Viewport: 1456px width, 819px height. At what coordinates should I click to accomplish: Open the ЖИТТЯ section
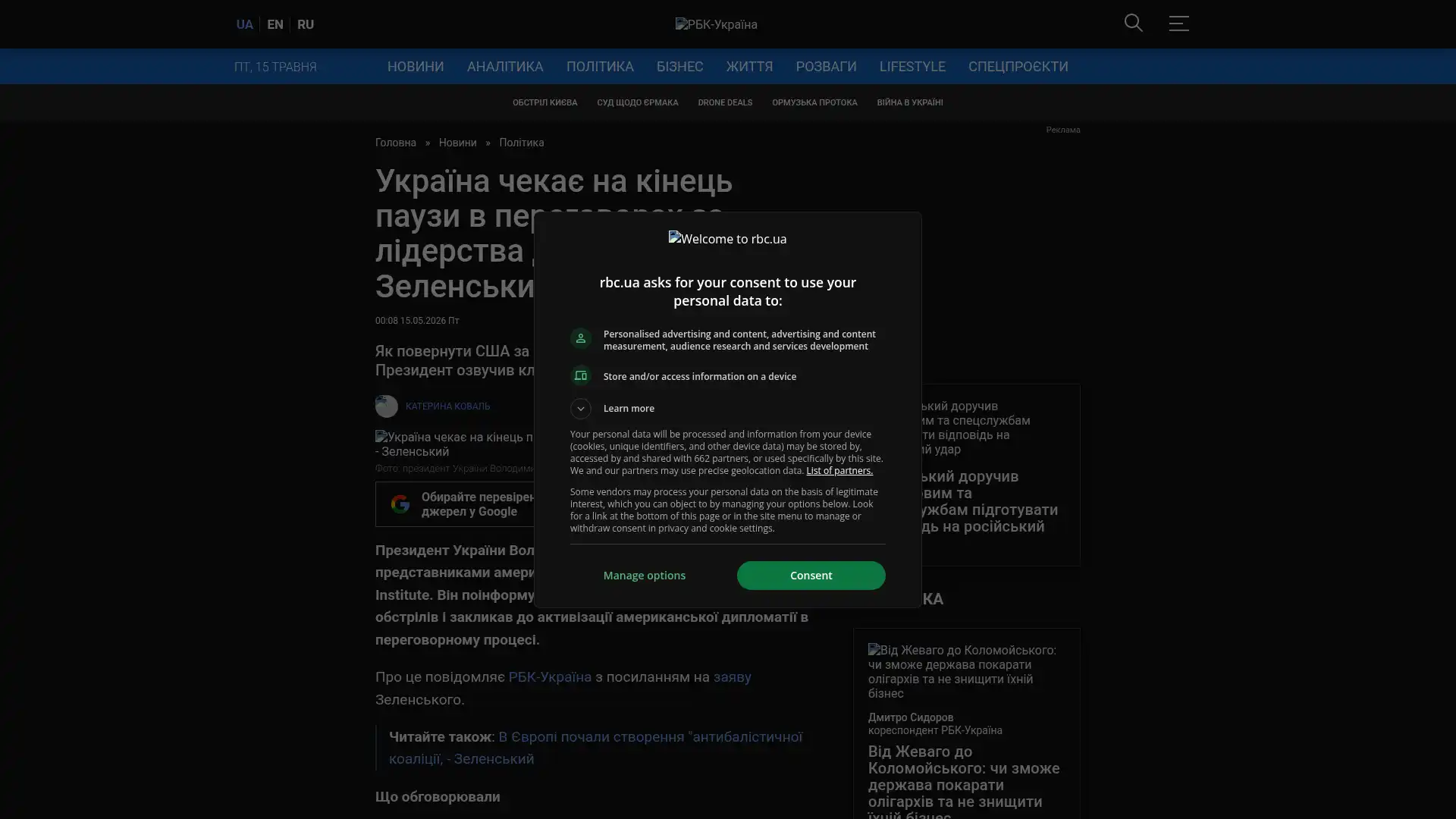(x=749, y=67)
